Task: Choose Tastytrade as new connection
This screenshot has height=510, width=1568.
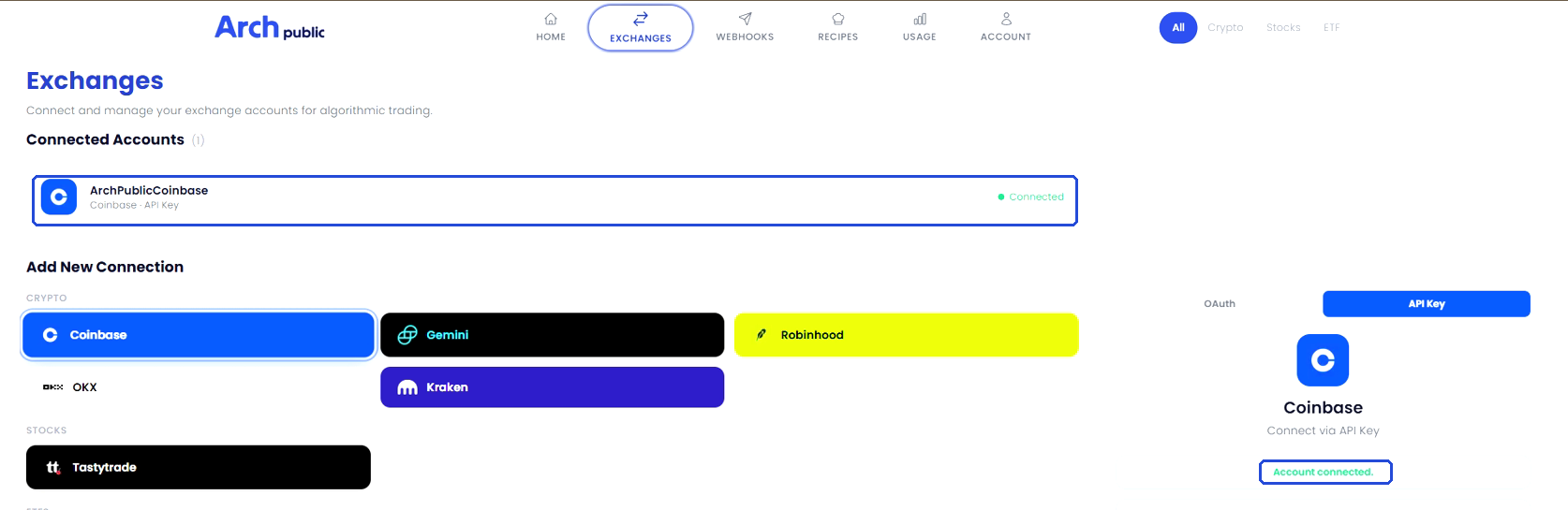Action: (199, 467)
